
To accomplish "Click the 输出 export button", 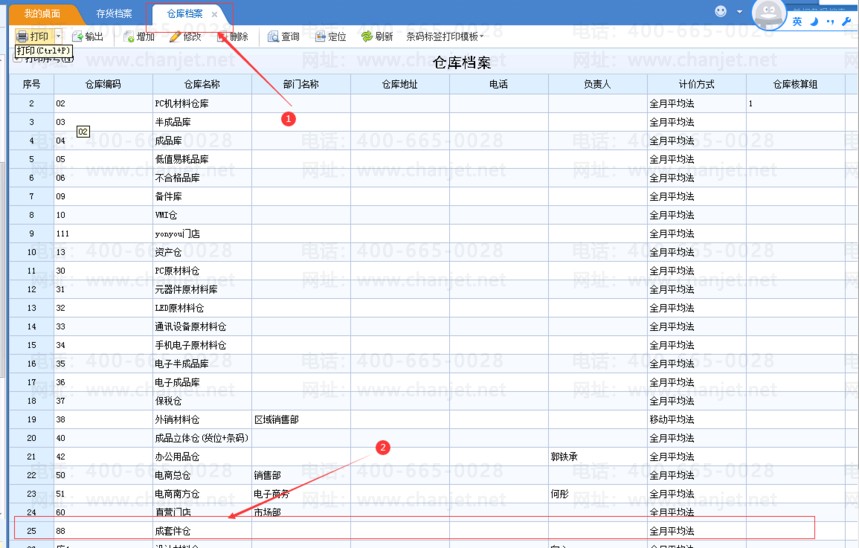I will [88, 37].
